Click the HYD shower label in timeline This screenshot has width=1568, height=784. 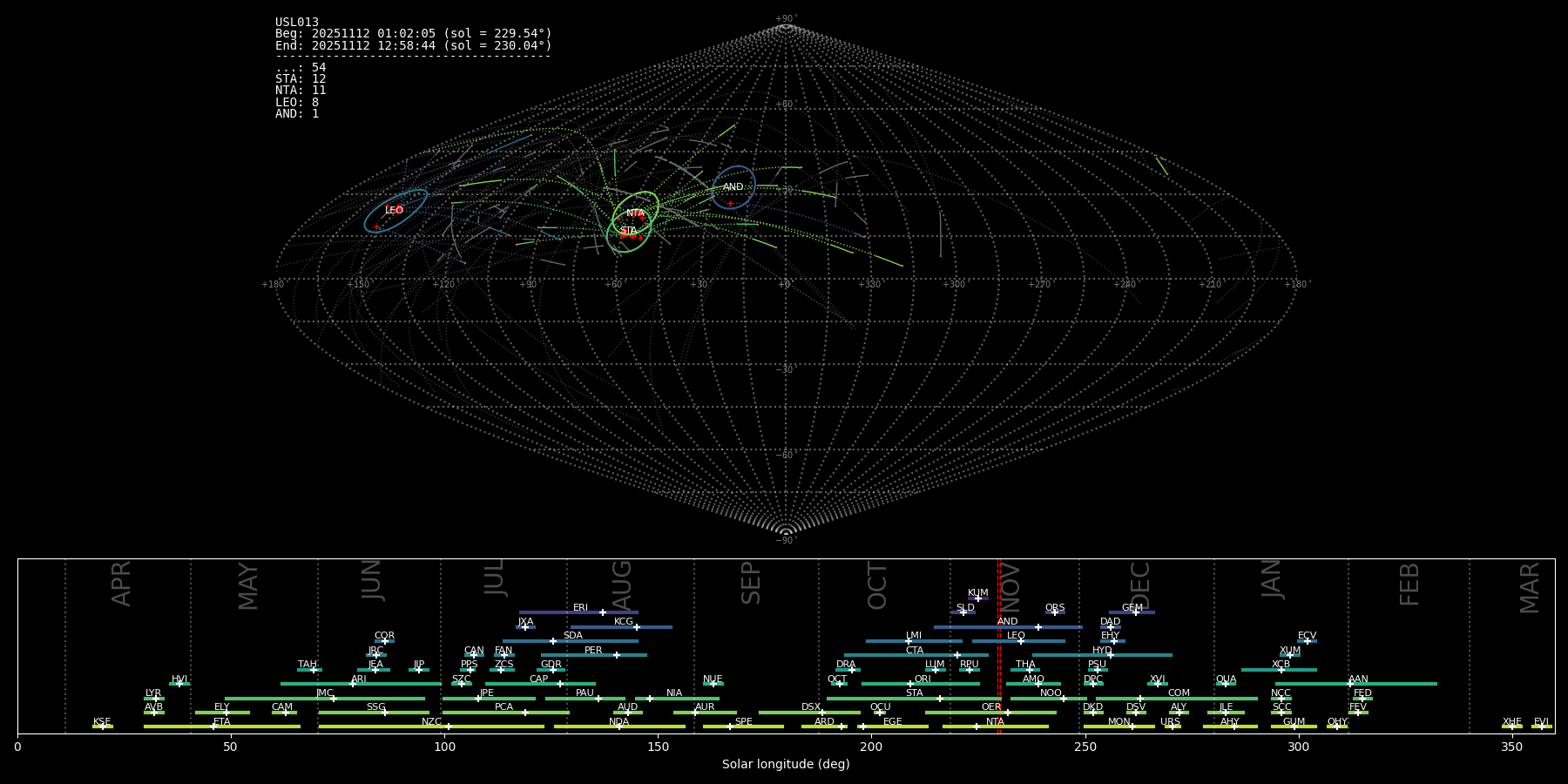1102,651
